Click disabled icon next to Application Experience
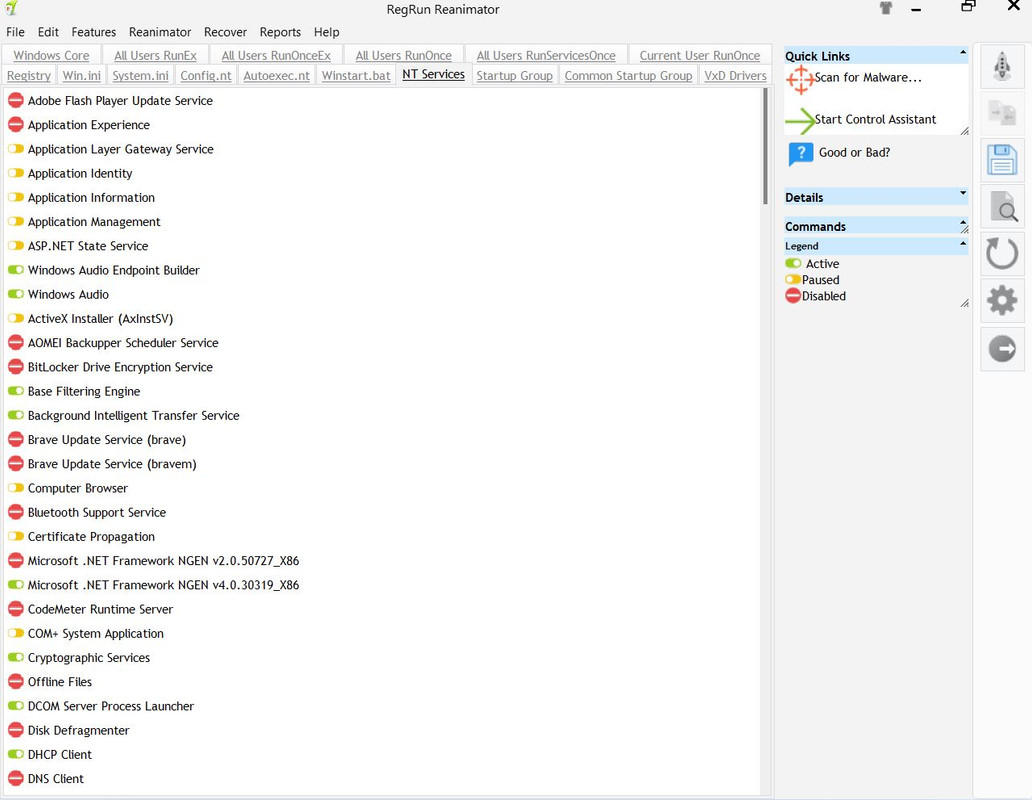Viewport: 1032px width, 800px height. (16, 125)
